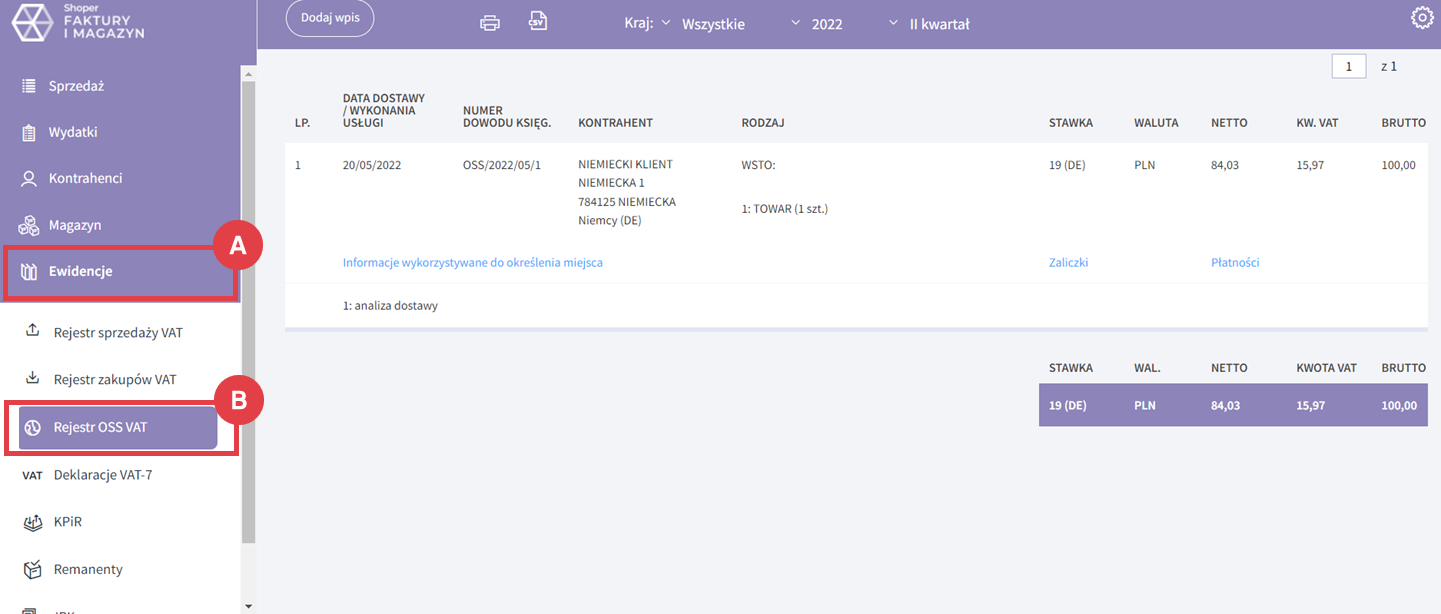Go to Kontrahenci in the sidebar
Image resolution: width=1441 pixels, height=614 pixels.
85,178
